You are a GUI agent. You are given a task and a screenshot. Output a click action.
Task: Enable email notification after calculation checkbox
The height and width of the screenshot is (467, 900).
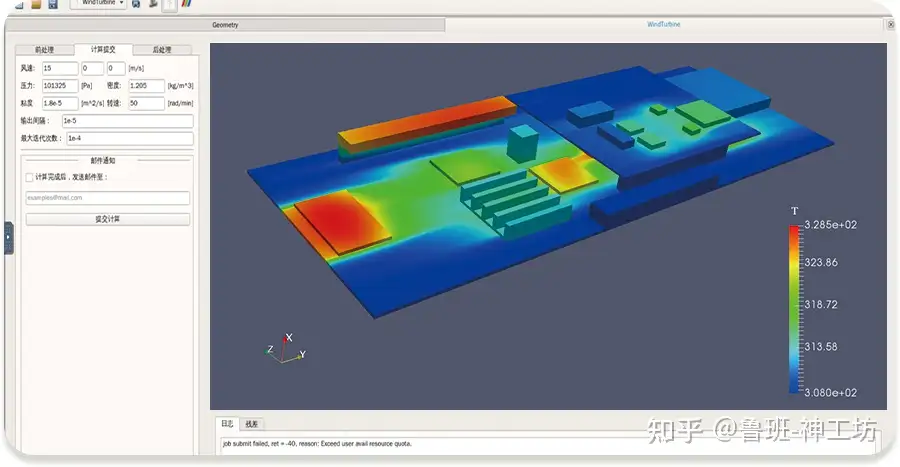pyautogui.click(x=29, y=177)
